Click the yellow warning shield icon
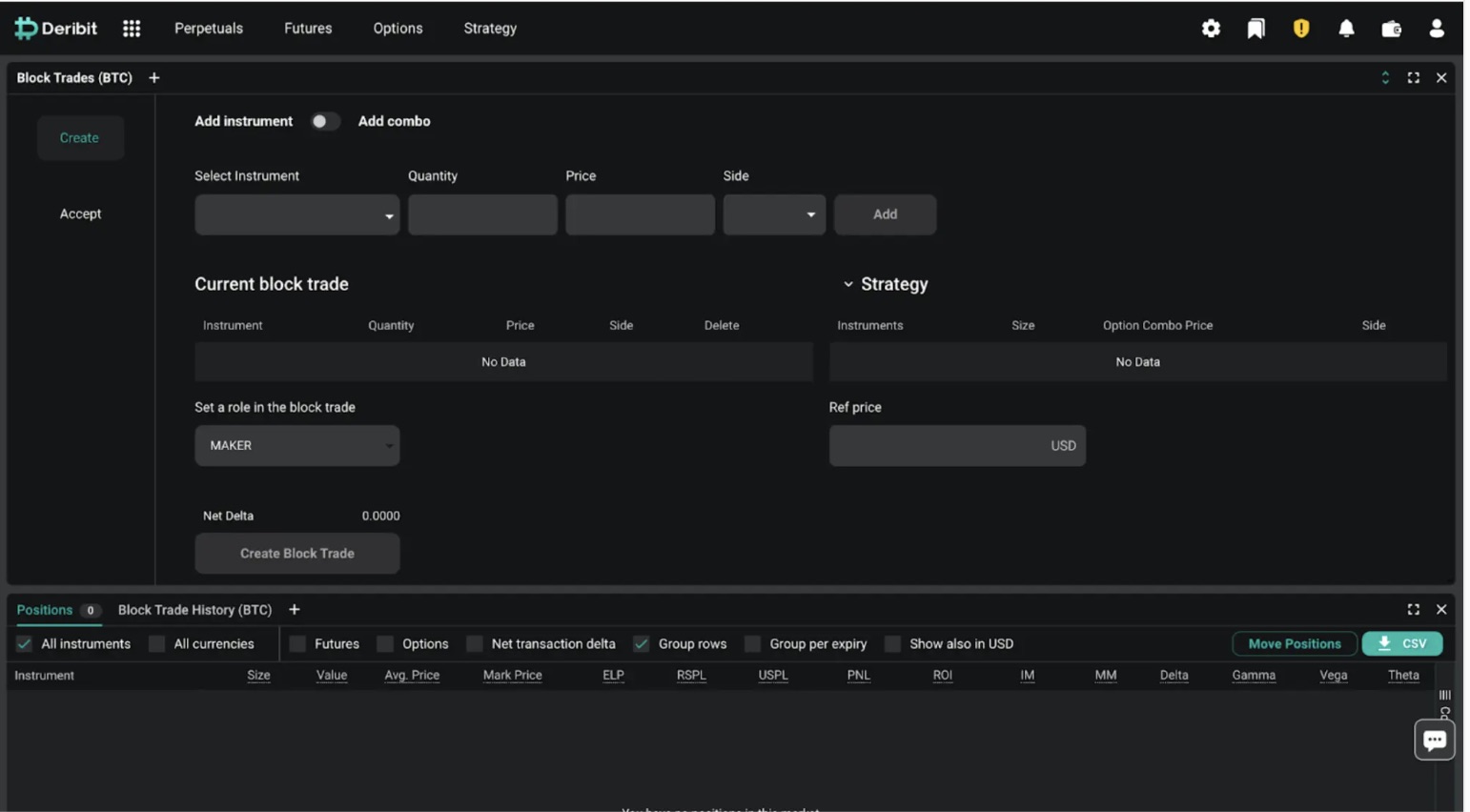 [1300, 29]
